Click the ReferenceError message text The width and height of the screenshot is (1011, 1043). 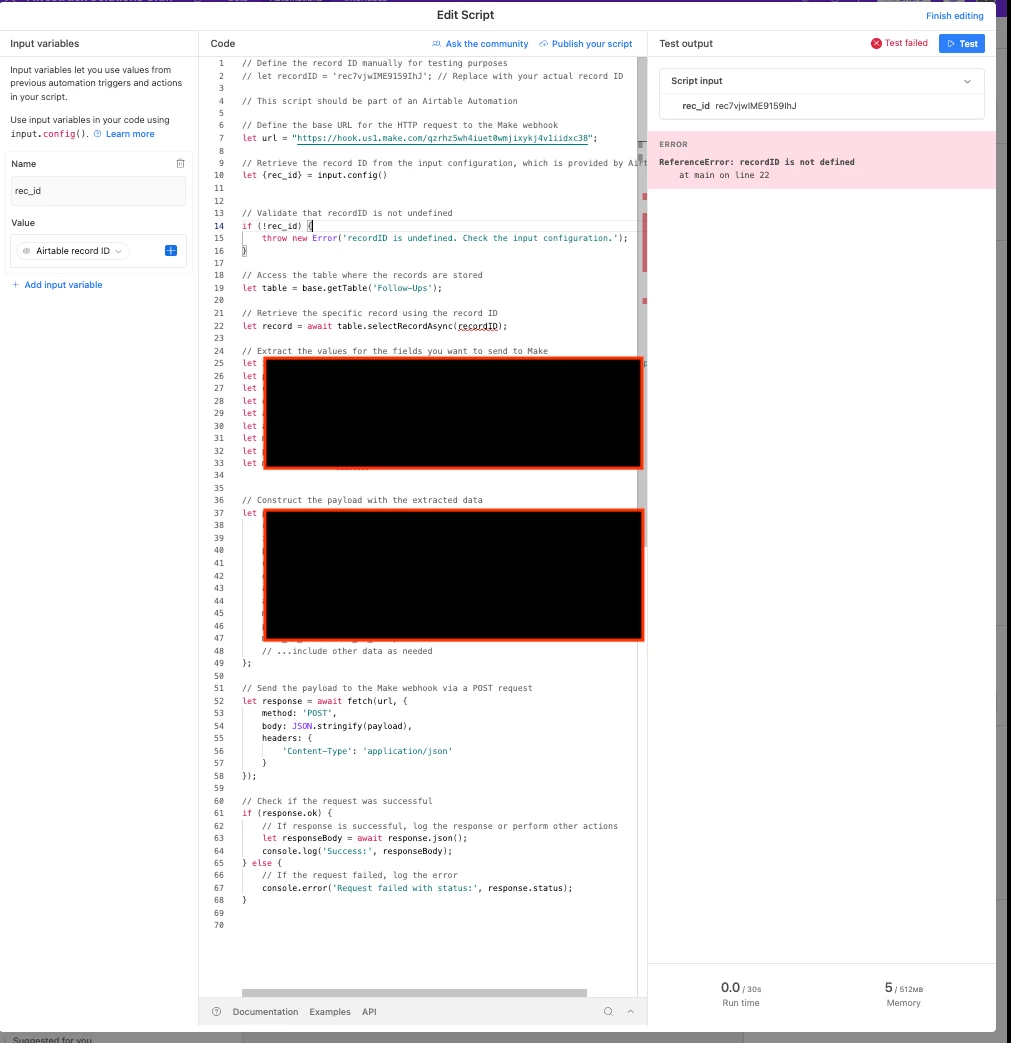click(x=757, y=162)
